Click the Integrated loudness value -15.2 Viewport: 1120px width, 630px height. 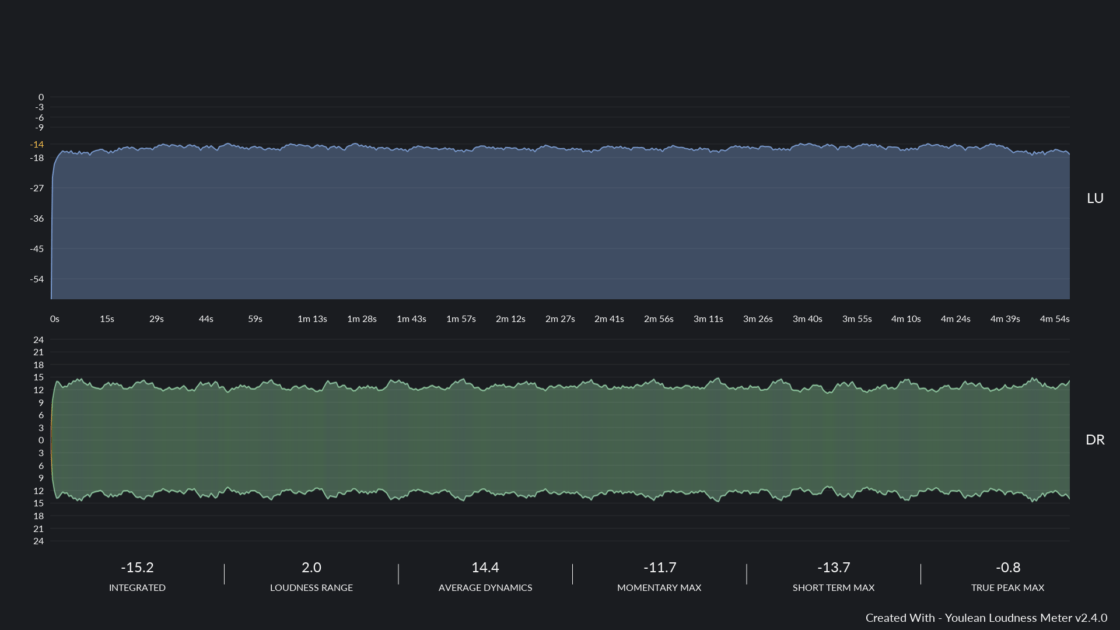pyautogui.click(x=137, y=568)
